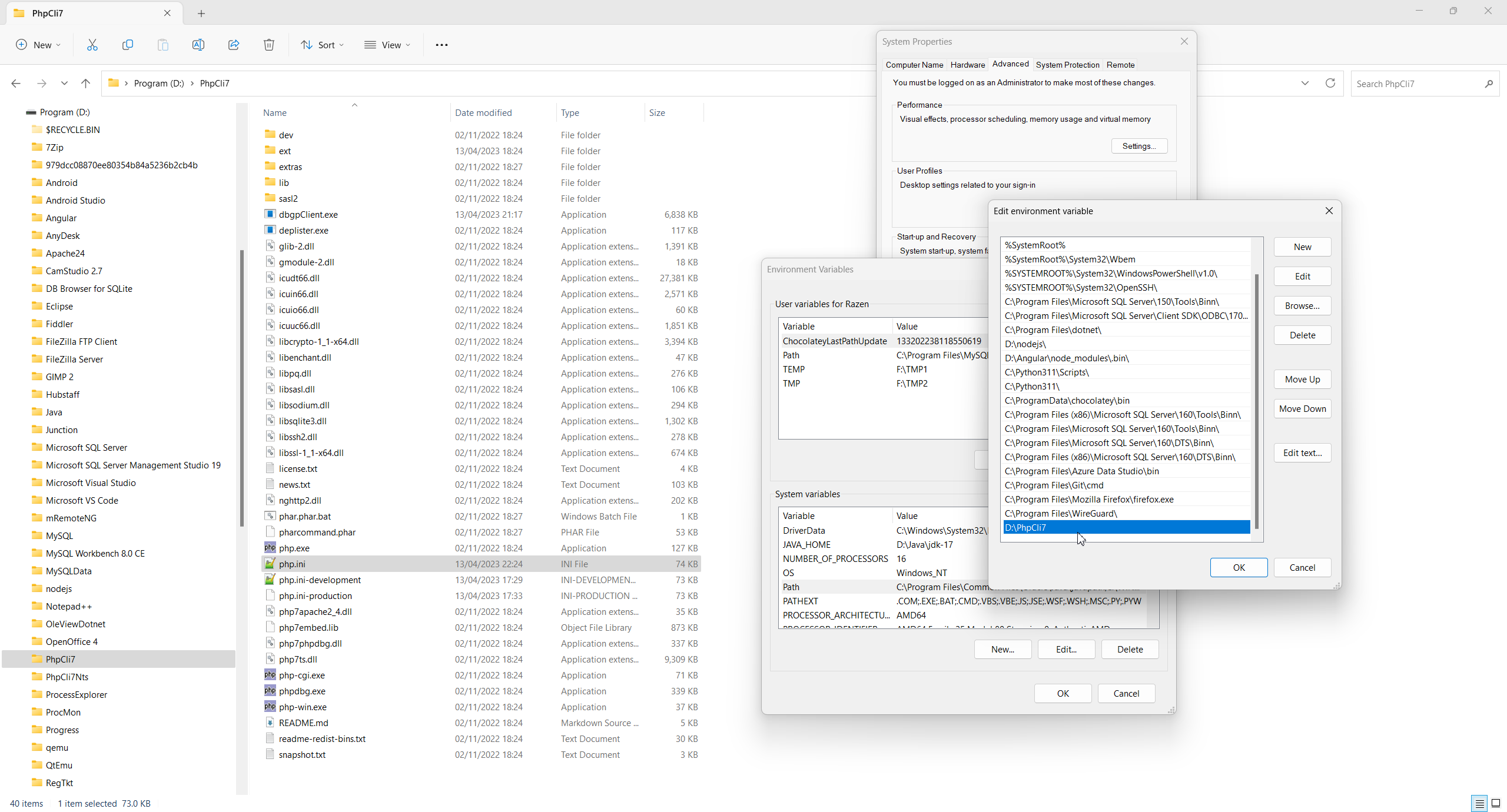Expand the address bar history chevron
The width and height of the screenshot is (1507, 812).
(x=1305, y=83)
